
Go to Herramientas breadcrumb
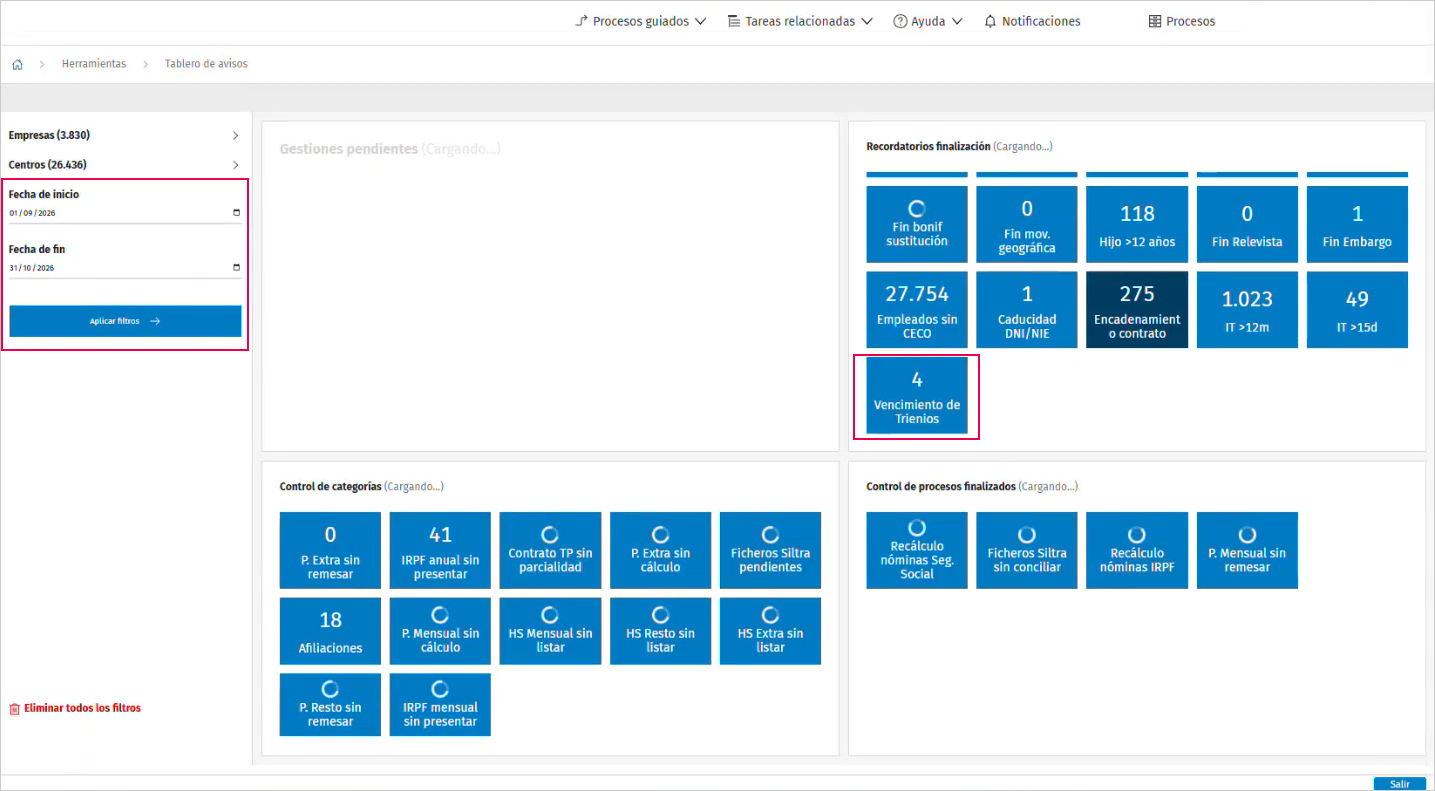[94, 64]
